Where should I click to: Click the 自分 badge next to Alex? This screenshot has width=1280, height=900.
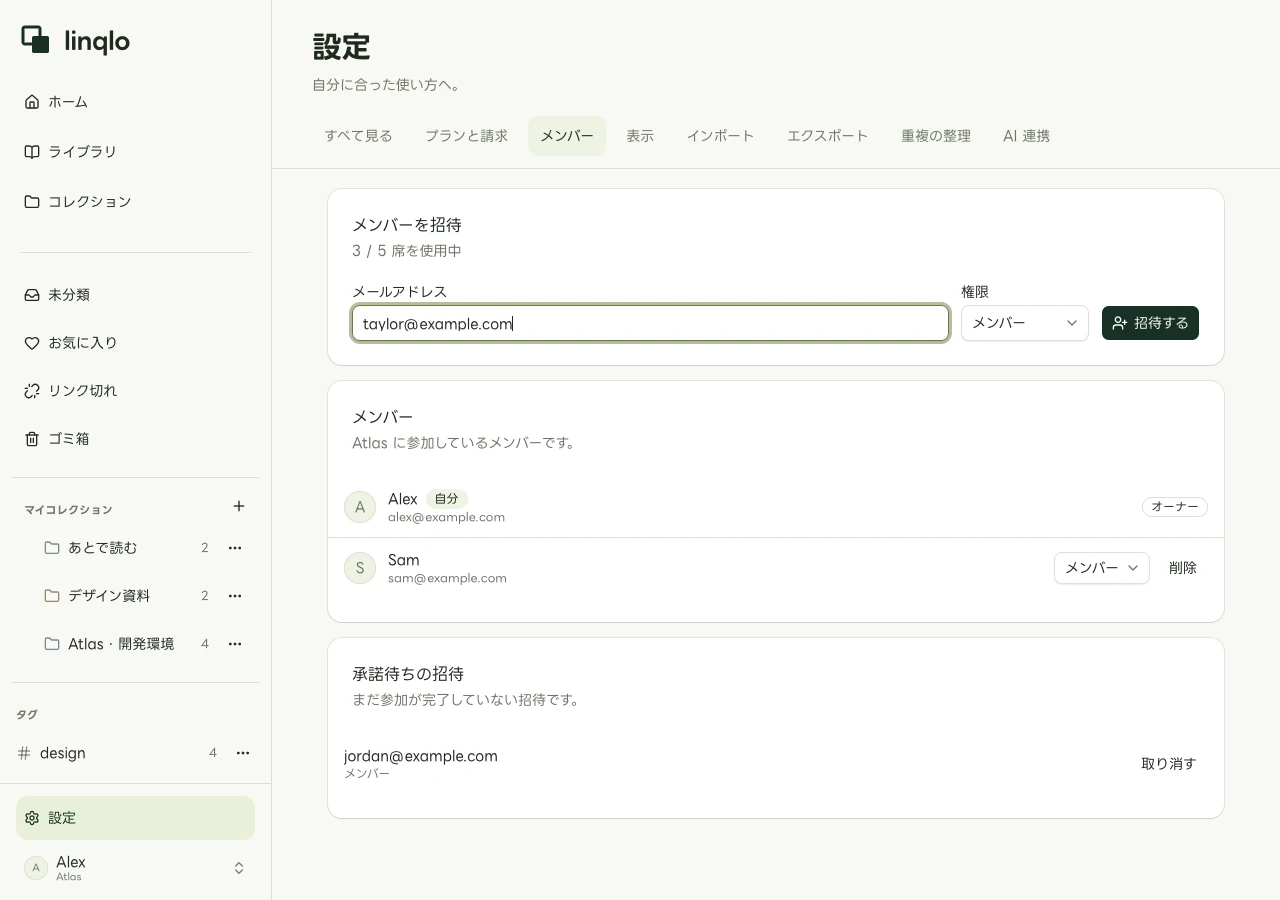tap(447, 499)
